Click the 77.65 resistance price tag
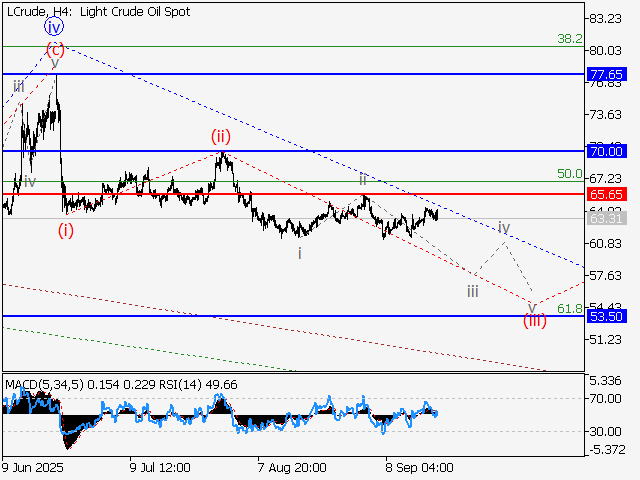 tap(607, 75)
